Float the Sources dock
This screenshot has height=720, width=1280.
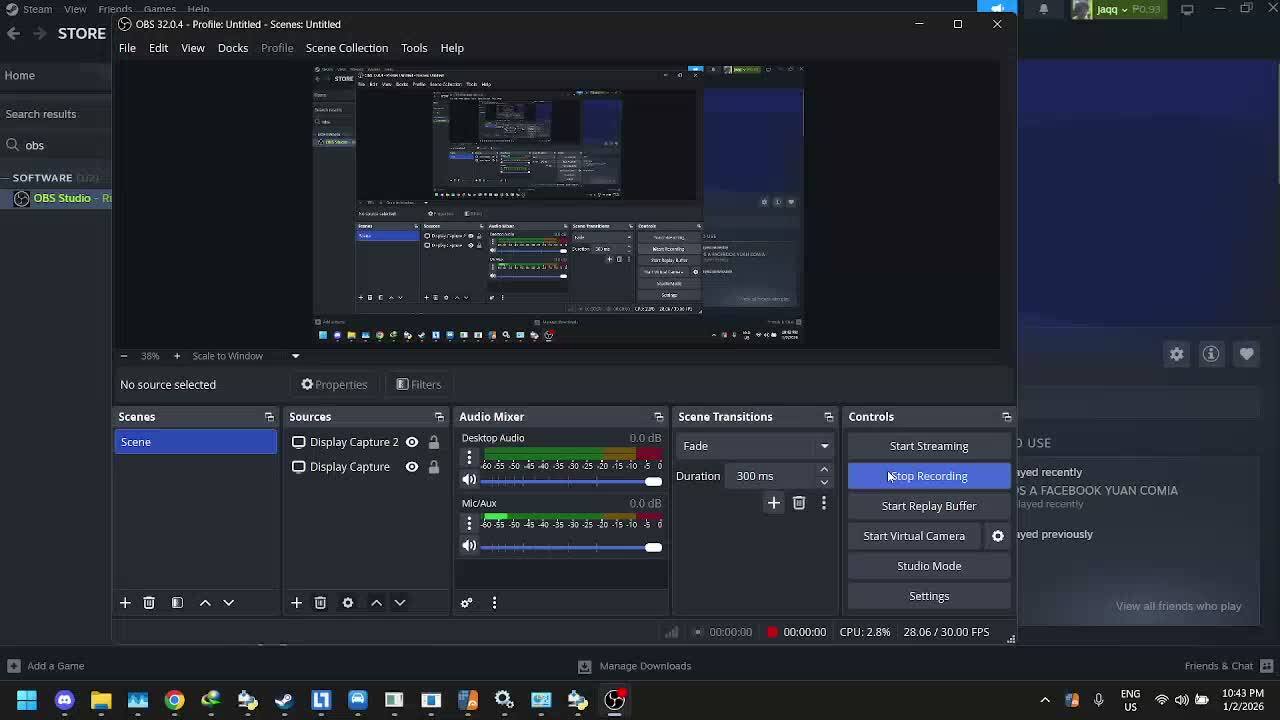pyautogui.click(x=439, y=417)
